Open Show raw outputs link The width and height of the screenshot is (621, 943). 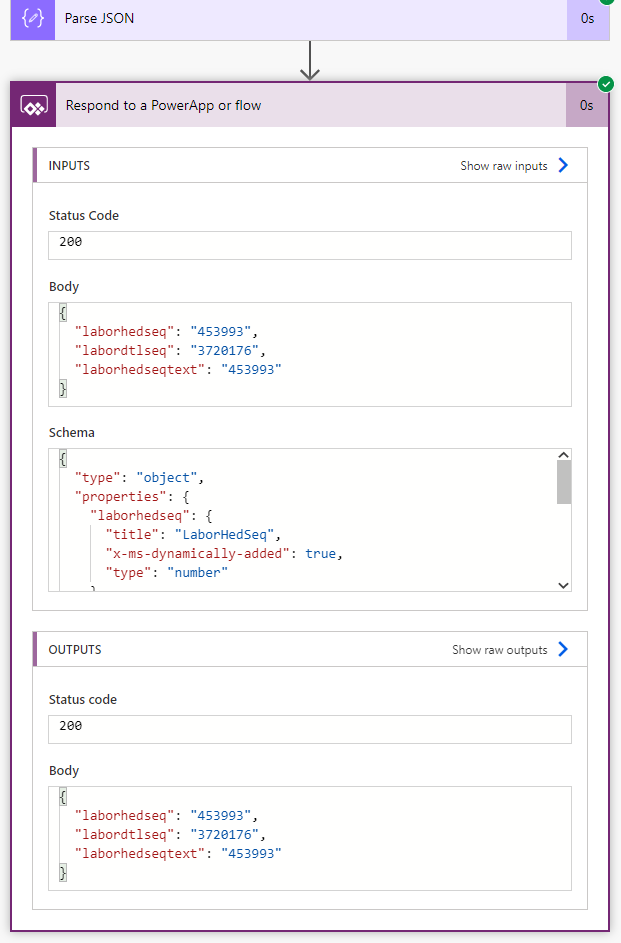click(x=500, y=650)
